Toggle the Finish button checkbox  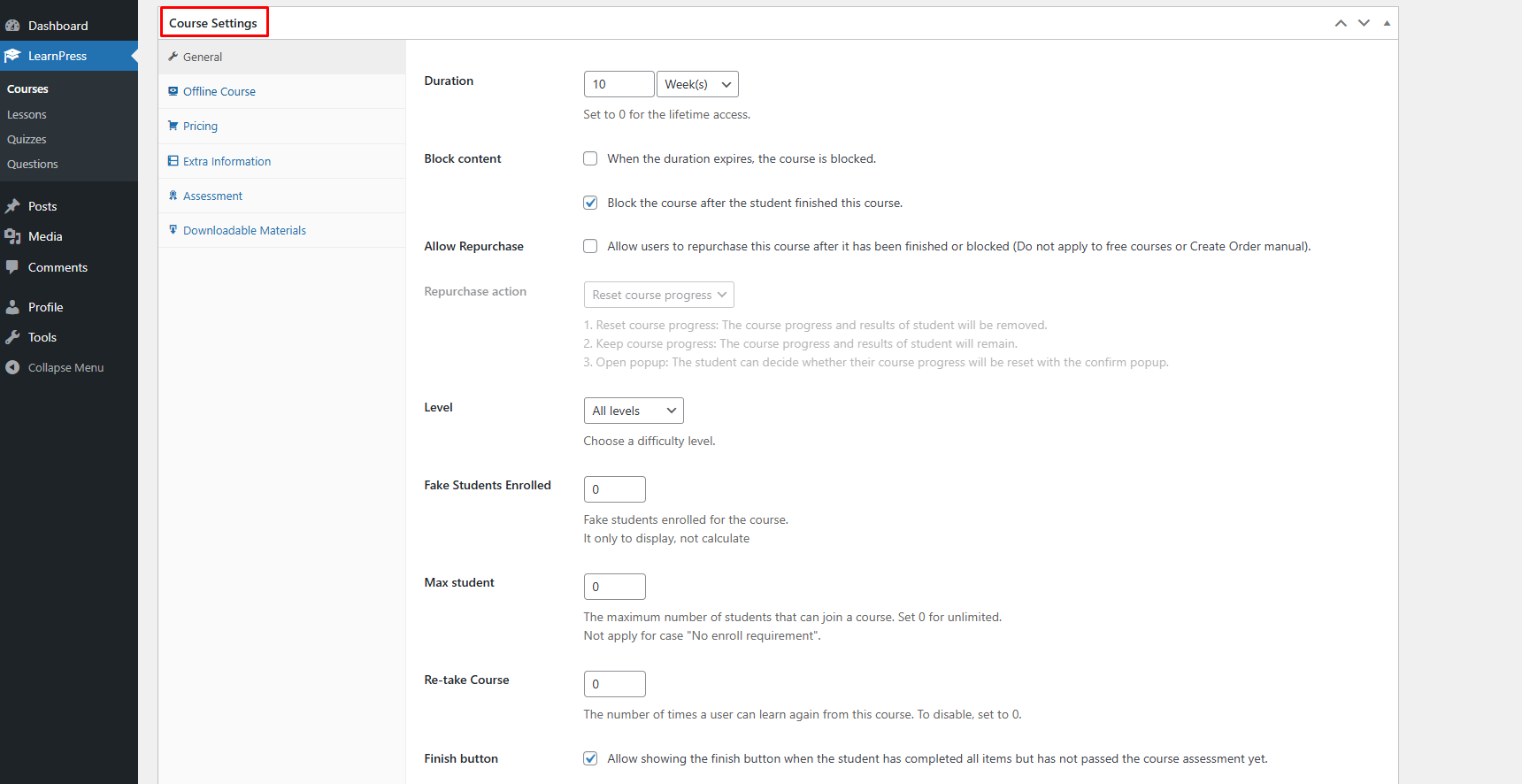pyautogui.click(x=590, y=758)
